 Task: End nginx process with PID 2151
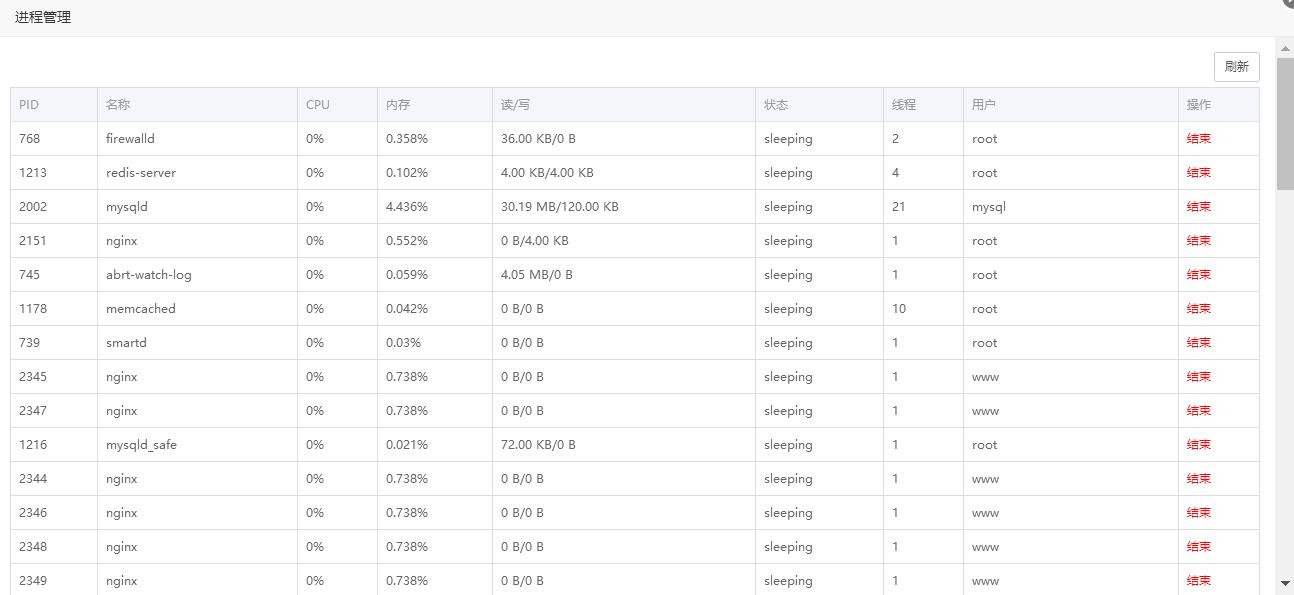point(1198,241)
